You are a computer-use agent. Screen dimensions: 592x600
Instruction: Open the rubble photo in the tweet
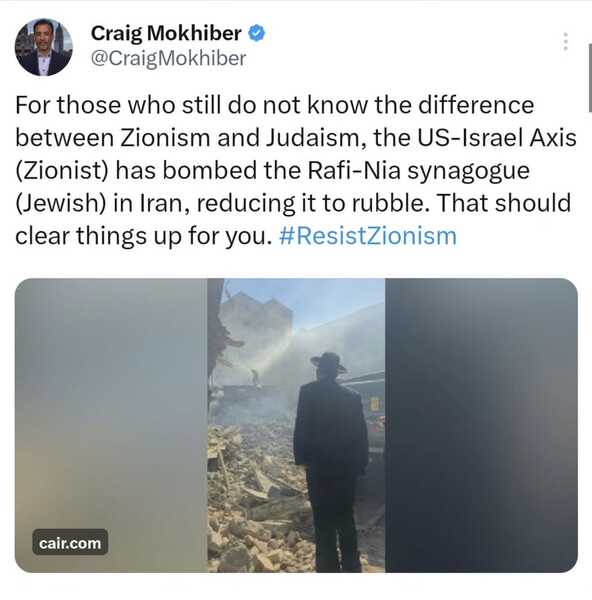[296, 425]
